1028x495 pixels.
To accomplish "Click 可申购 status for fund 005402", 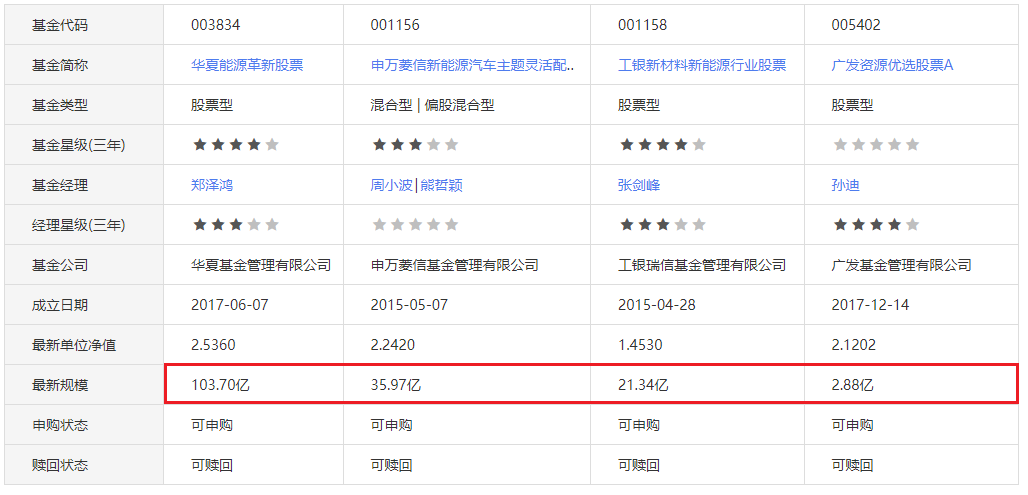I will click(852, 425).
